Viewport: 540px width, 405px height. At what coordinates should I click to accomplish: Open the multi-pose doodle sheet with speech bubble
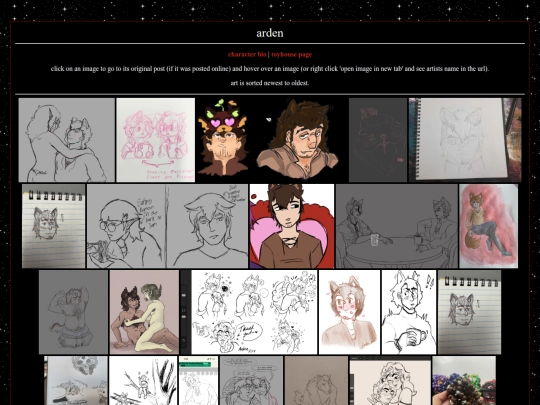[248, 312]
